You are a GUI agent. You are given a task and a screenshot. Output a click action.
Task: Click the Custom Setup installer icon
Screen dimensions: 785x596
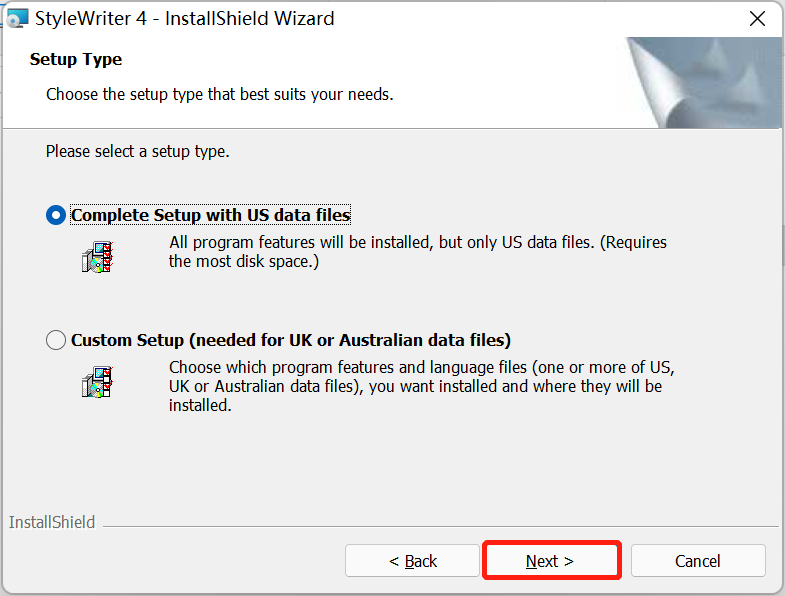(97, 381)
